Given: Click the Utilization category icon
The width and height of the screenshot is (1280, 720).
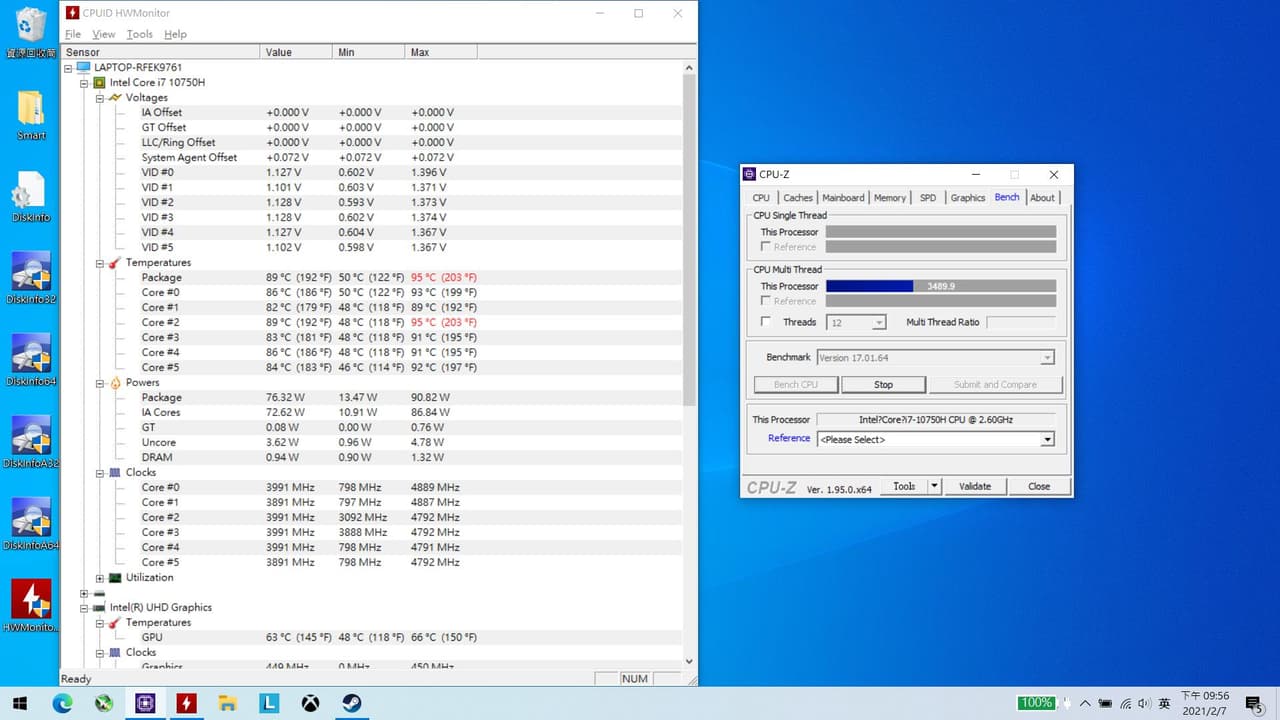Looking at the screenshot, I should pos(115,578).
